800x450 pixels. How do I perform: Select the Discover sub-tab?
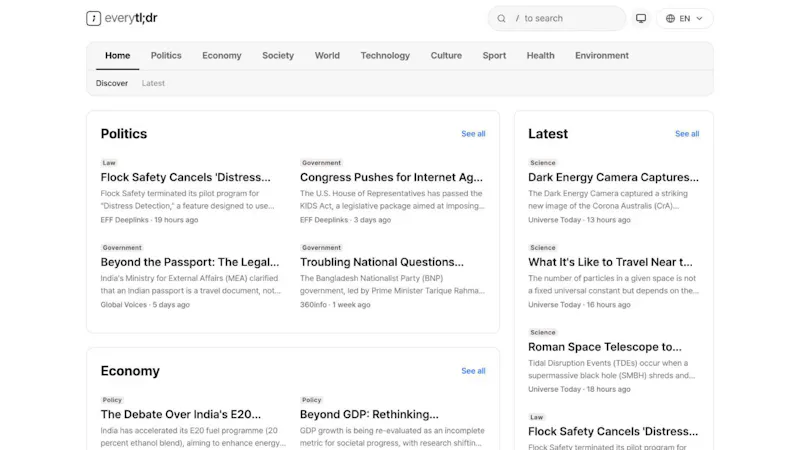point(112,83)
